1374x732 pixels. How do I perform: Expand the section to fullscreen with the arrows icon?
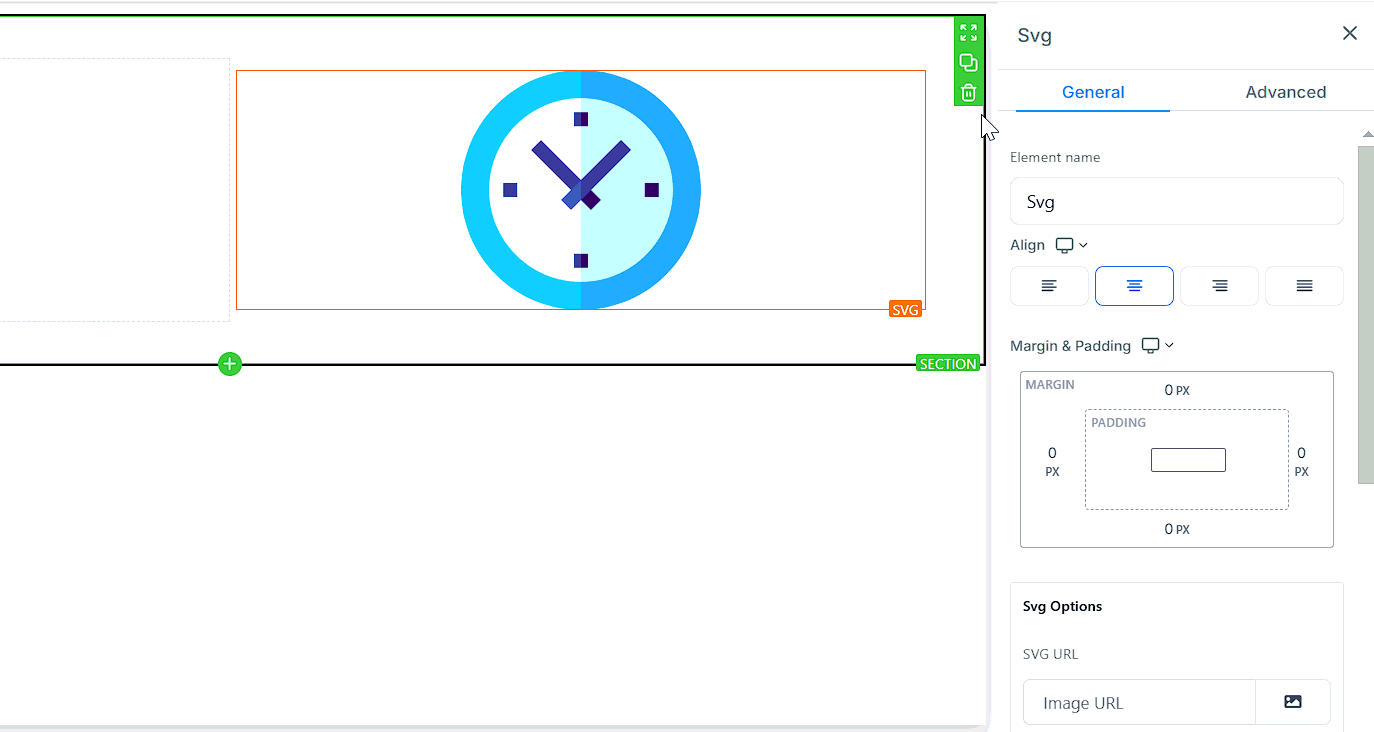(968, 32)
